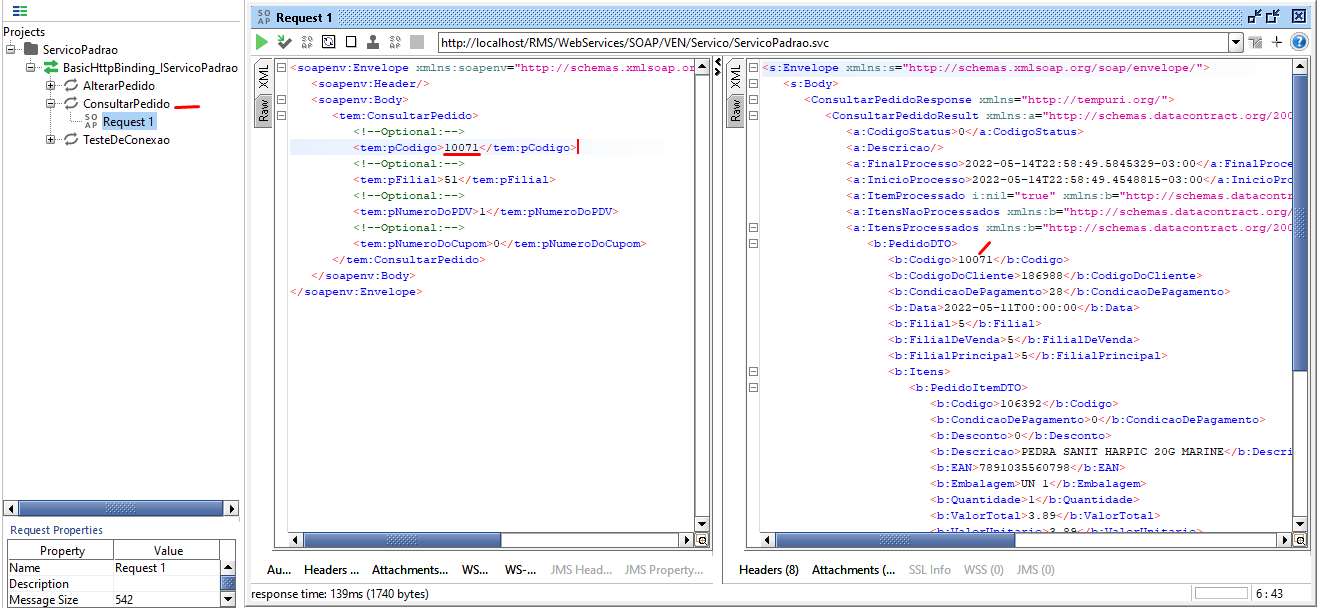The width and height of the screenshot is (1320, 608).
Task: Click TesteDeConexao operation cycle icon
Action: click(x=71, y=140)
